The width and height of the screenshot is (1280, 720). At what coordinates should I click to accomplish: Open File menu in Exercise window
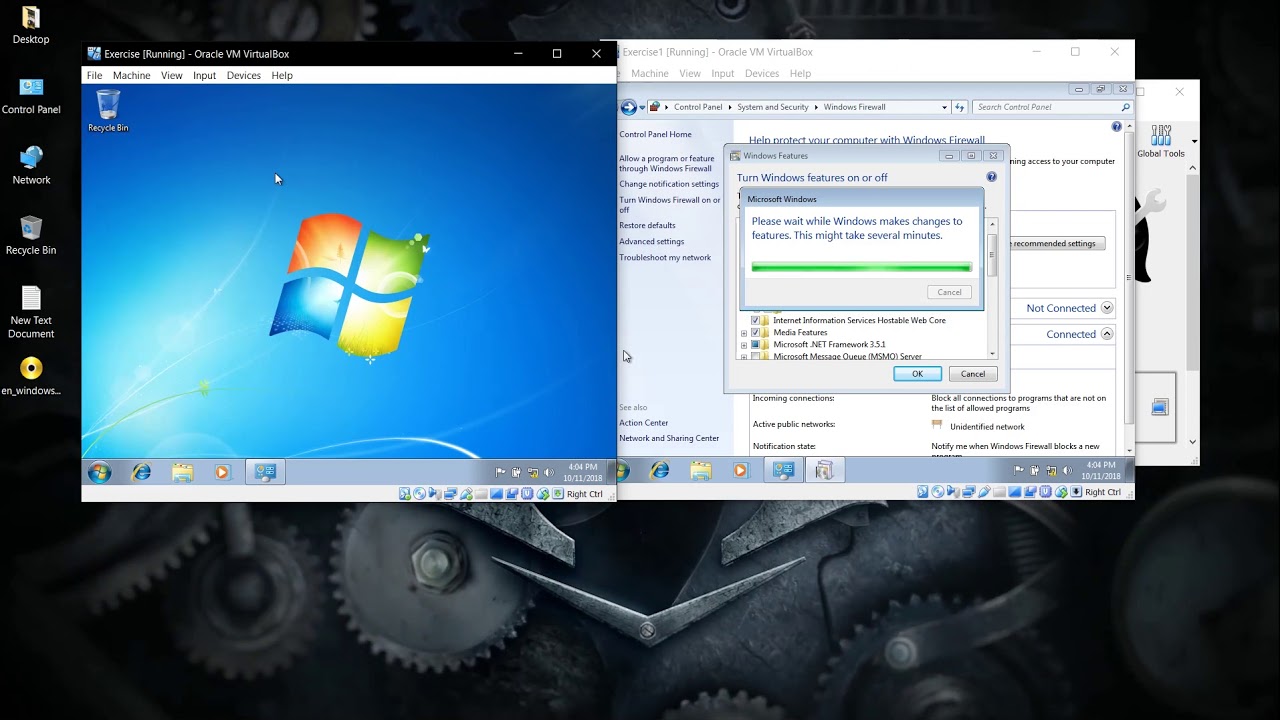click(x=94, y=75)
